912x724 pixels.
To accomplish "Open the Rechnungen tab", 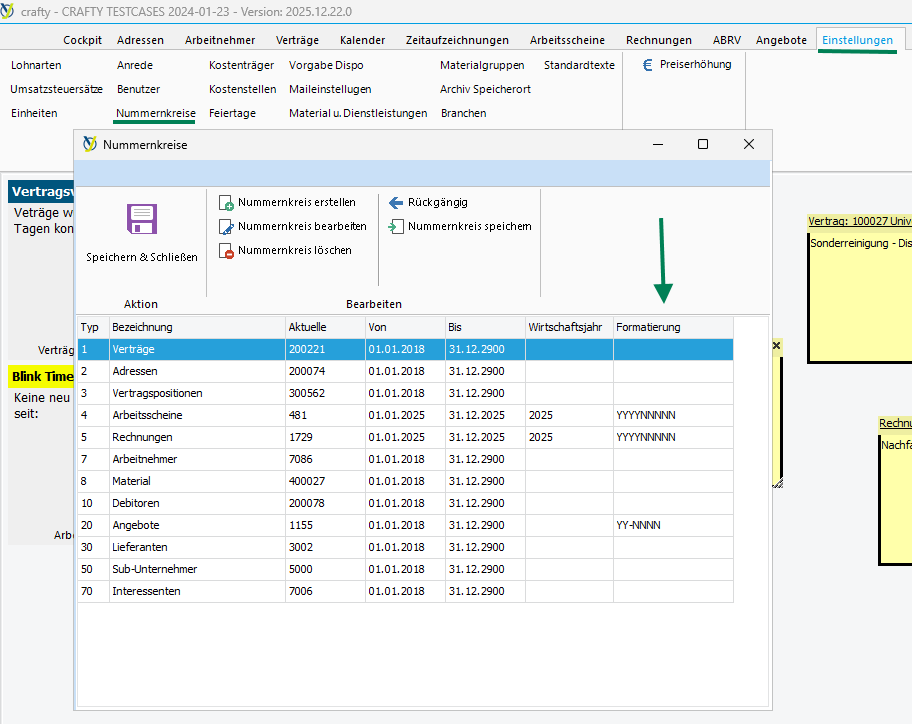I will pos(658,40).
